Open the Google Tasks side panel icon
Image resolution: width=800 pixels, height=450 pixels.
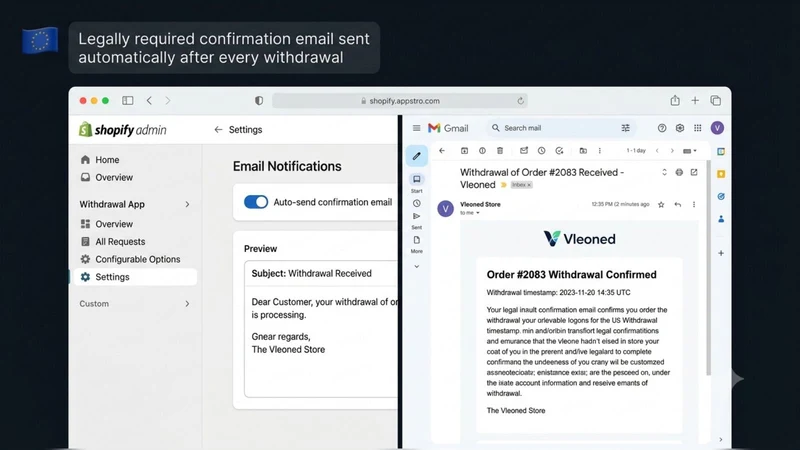(x=721, y=196)
